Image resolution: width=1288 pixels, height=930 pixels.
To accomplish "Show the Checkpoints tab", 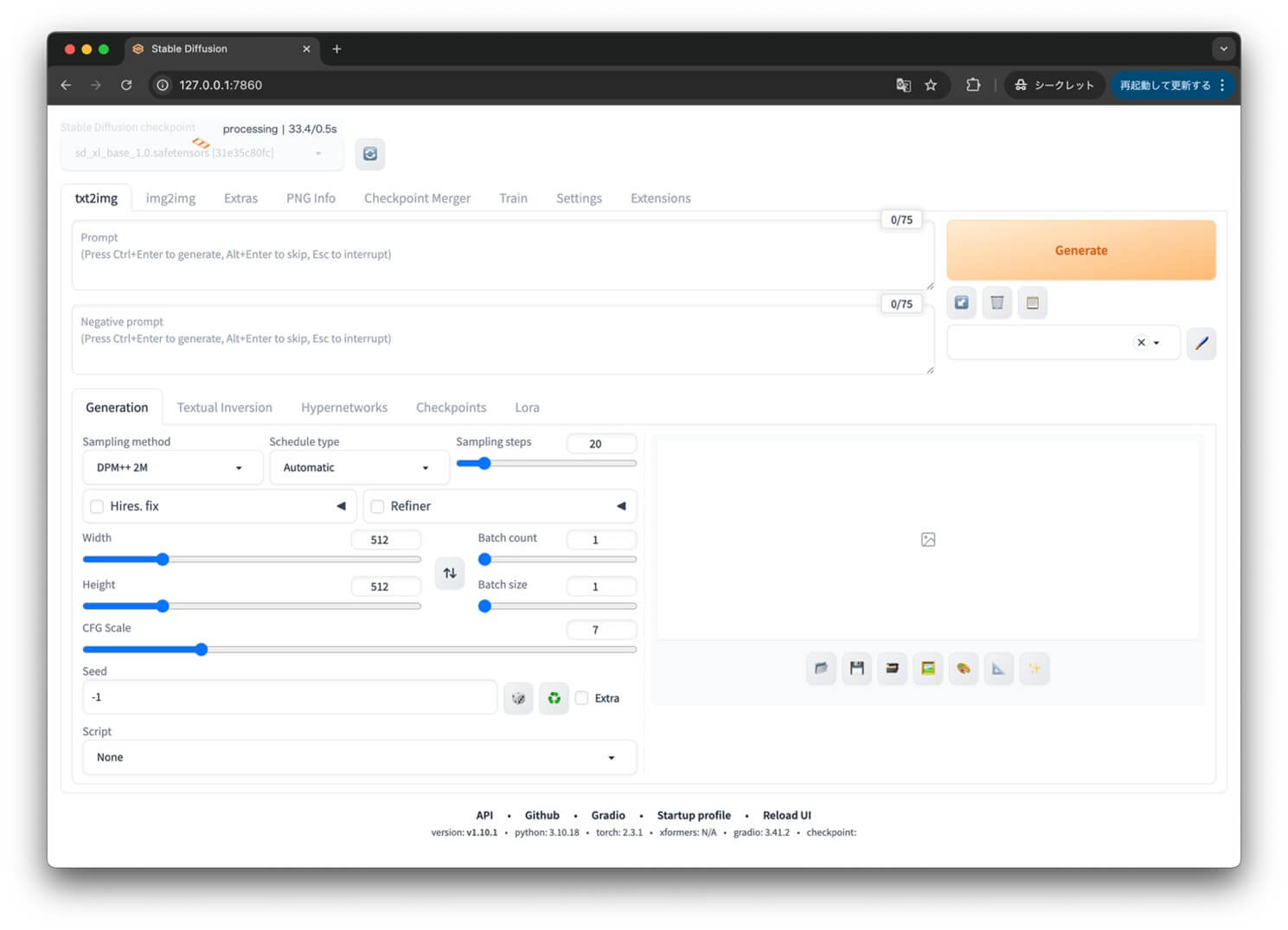I will 451,407.
